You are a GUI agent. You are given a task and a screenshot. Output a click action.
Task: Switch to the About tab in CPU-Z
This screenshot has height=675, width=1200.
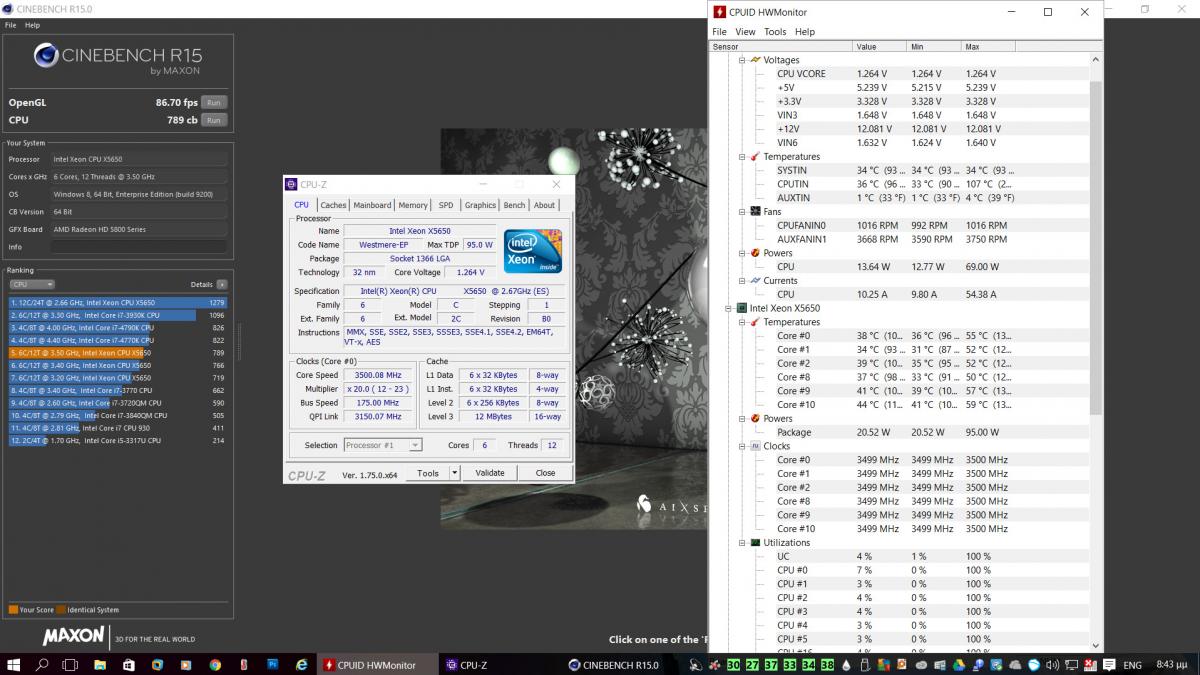click(544, 205)
